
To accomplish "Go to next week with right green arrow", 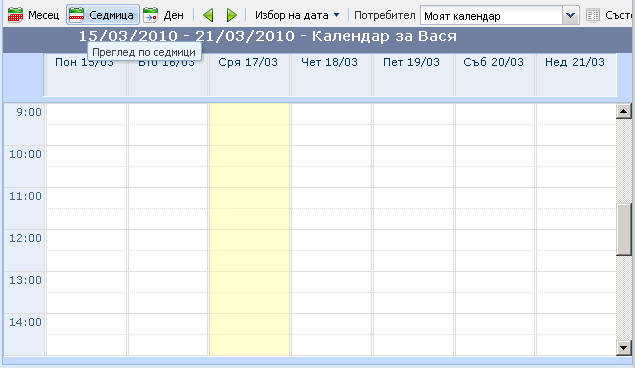I will (x=232, y=15).
